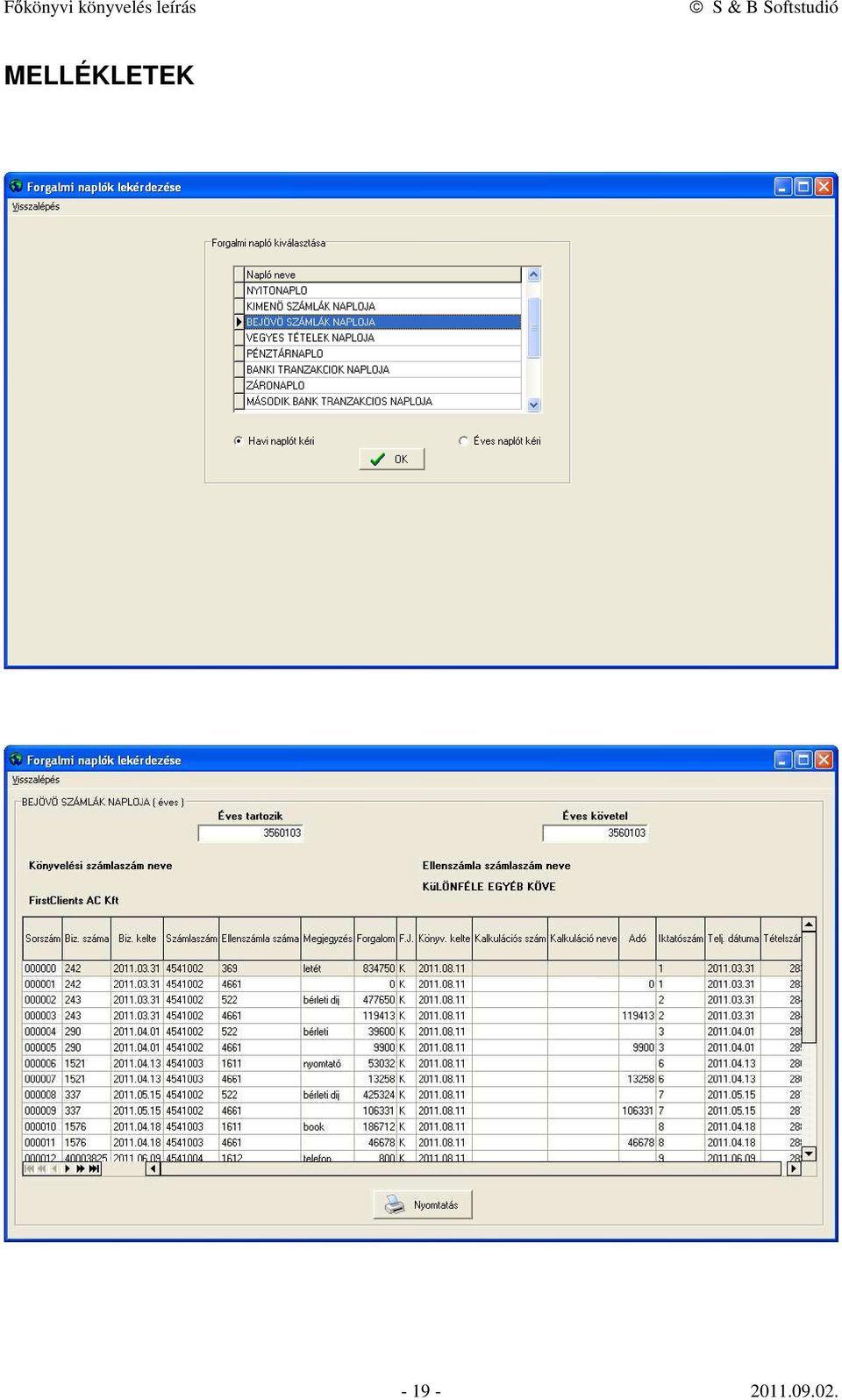Click the grid horizontal scroll-right arrow
This screenshot has height=1400, width=842.
tap(795, 1168)
